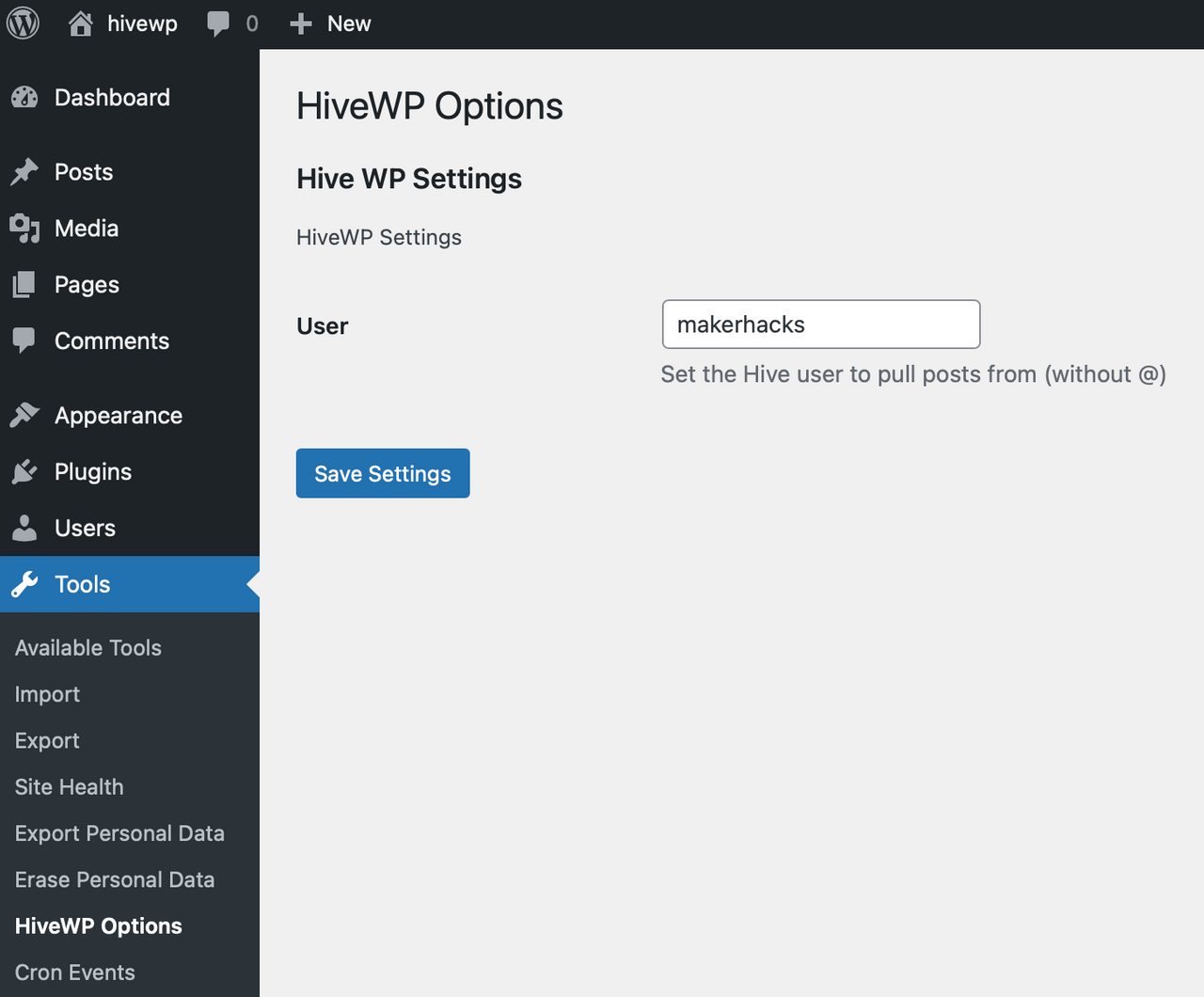Open Available Tools submenu link
The height and width of the screenshot is (997, 1204).
88,647
